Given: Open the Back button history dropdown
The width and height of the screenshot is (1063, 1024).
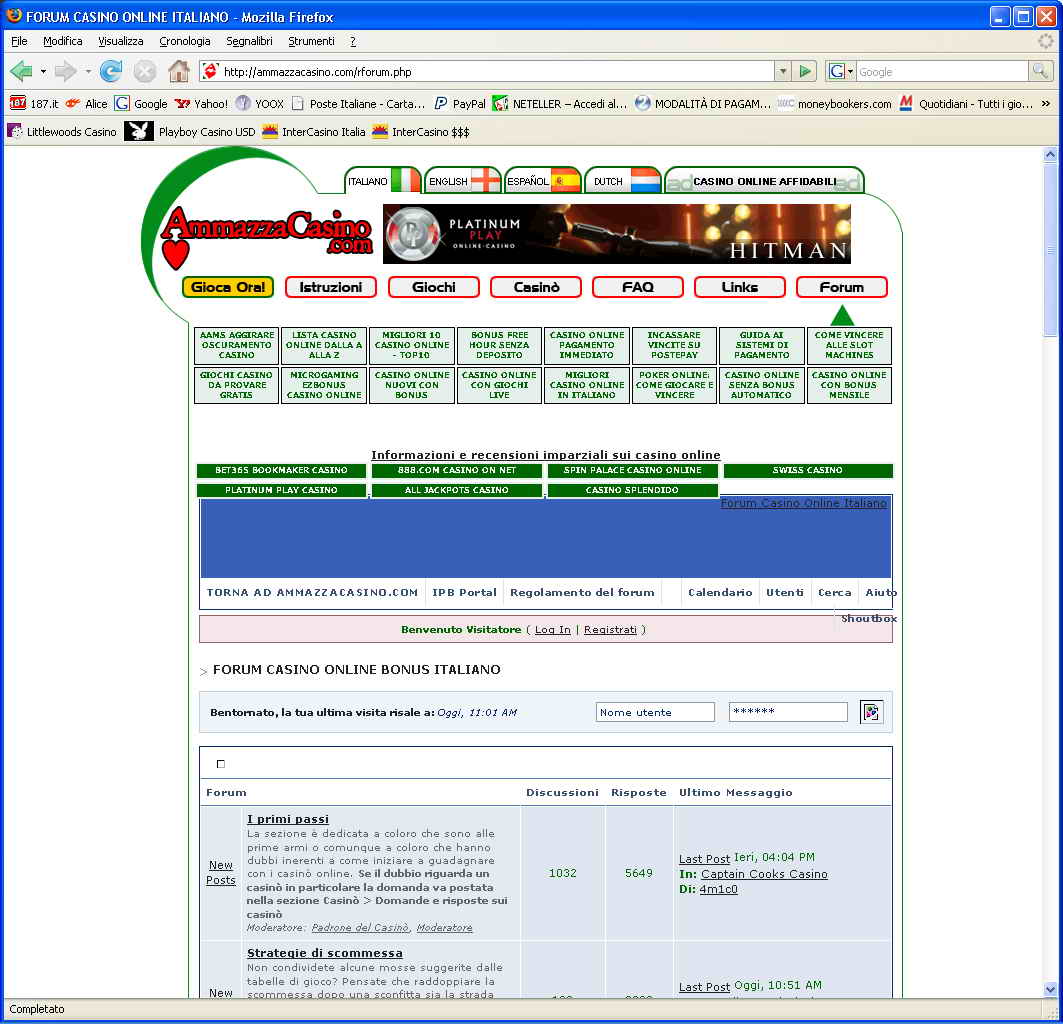Looking at the screenshot, I should coord(43,71).
